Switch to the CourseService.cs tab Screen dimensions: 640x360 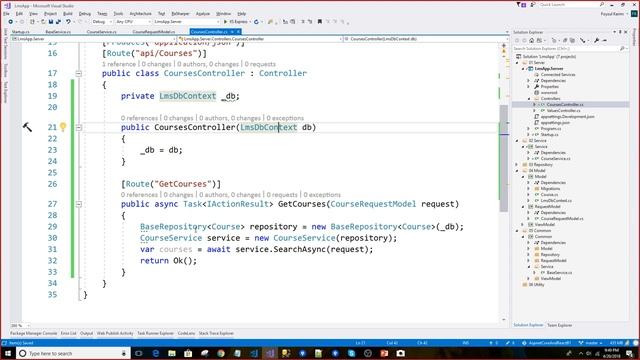pos(102,31)
